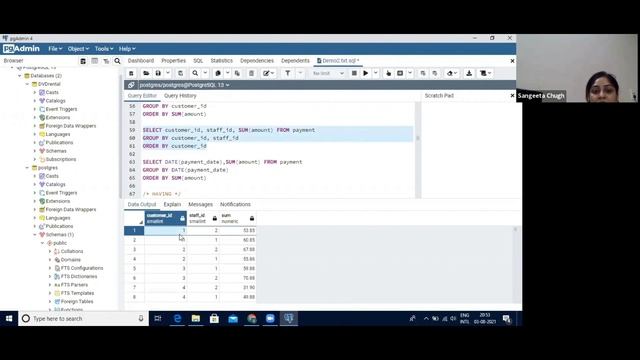
Task: Click line 63 SELECT DATE statement
Action: [x=222, y=162]
